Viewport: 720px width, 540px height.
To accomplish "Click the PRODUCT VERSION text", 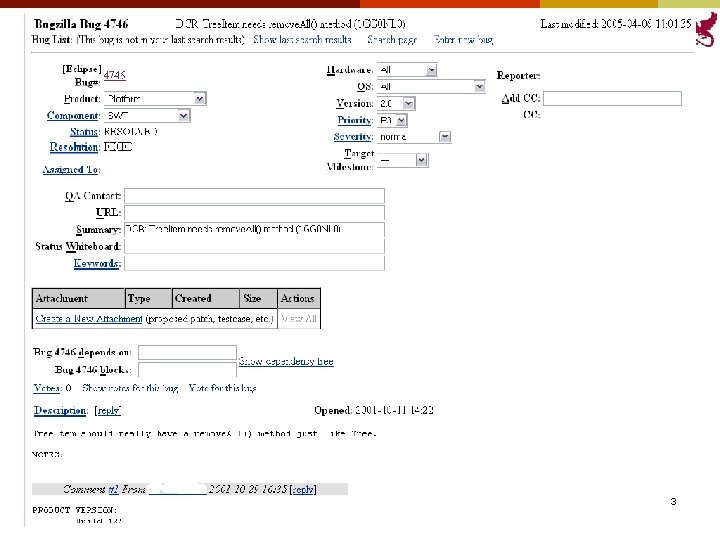I will 74,510.
